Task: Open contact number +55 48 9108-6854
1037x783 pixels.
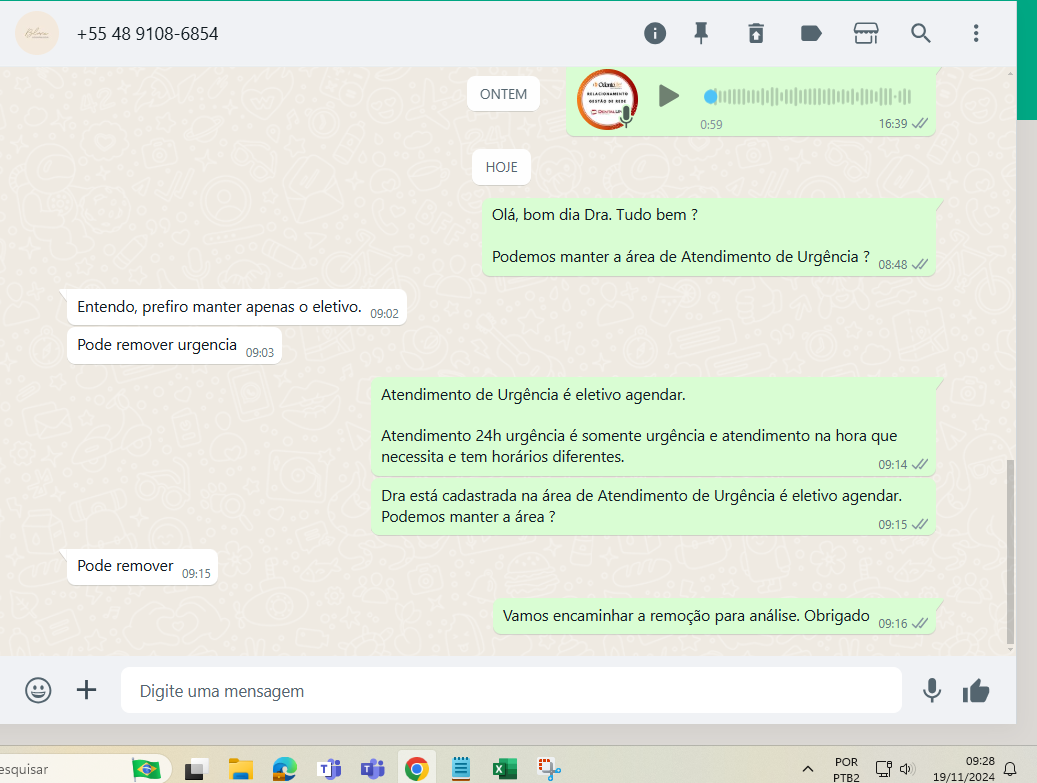Action: 147,34
